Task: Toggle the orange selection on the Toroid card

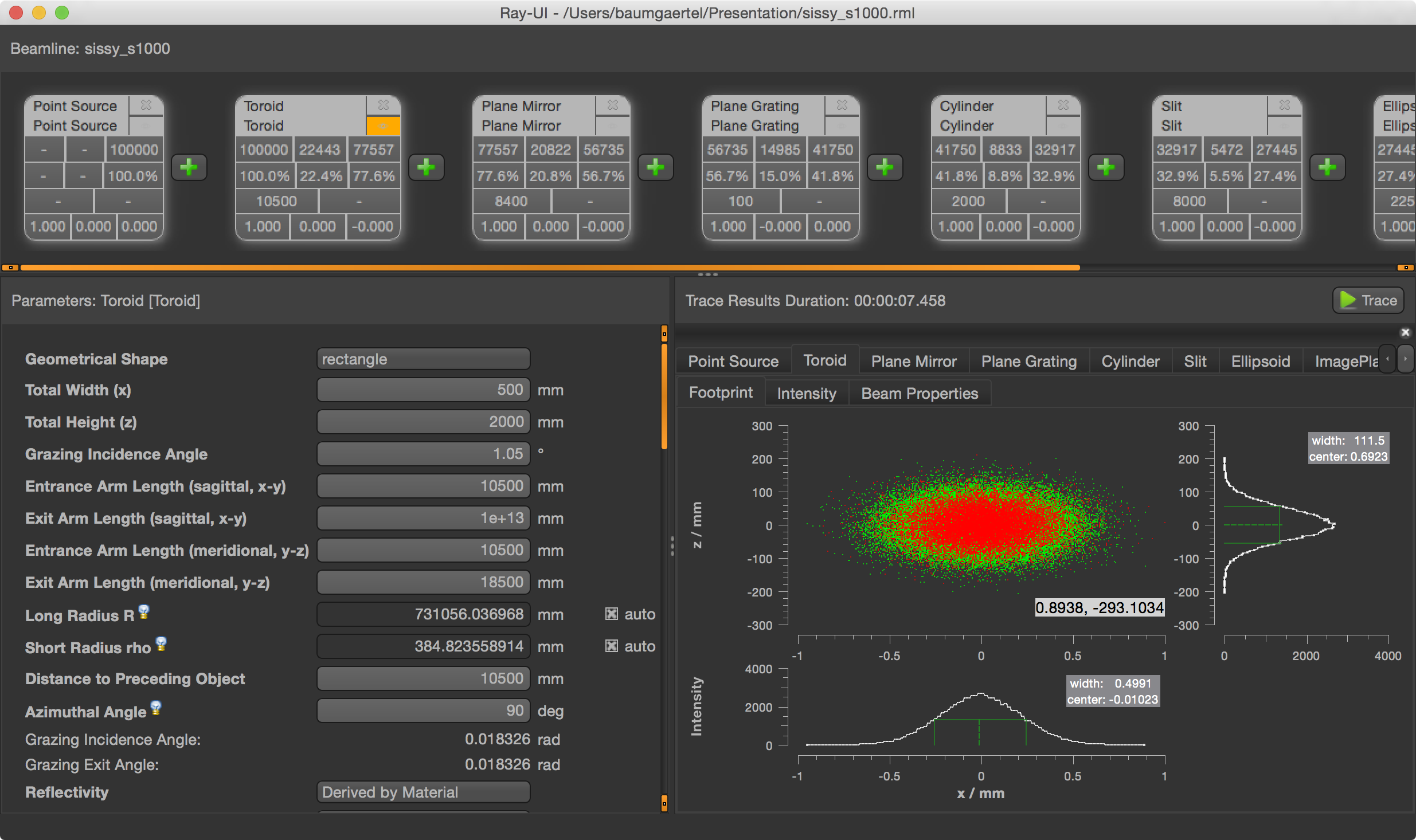Action: (383, 125)
